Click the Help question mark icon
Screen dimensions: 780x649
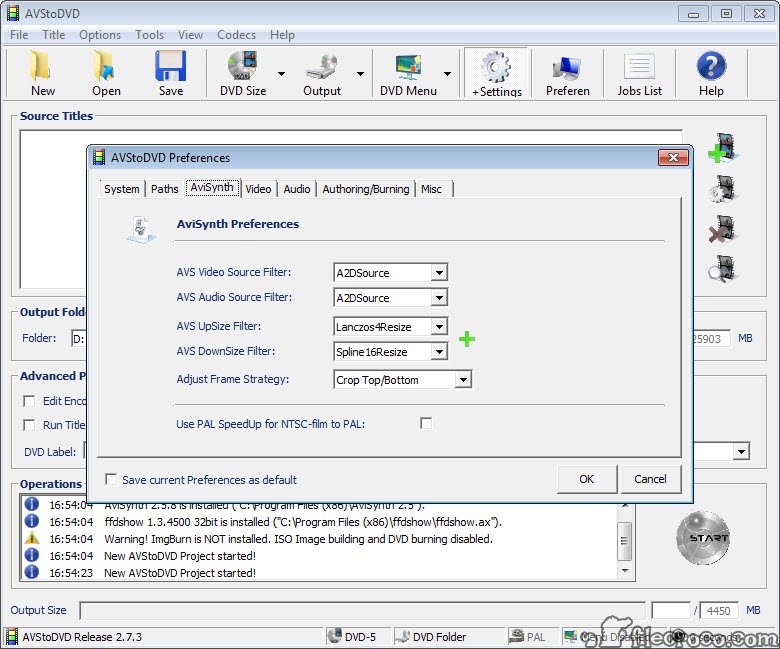point(711,66)
